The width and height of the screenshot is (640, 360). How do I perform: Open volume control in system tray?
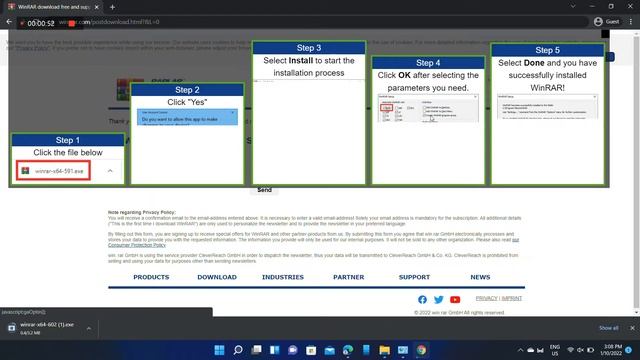pyautogui.click(x=580, y=350)
